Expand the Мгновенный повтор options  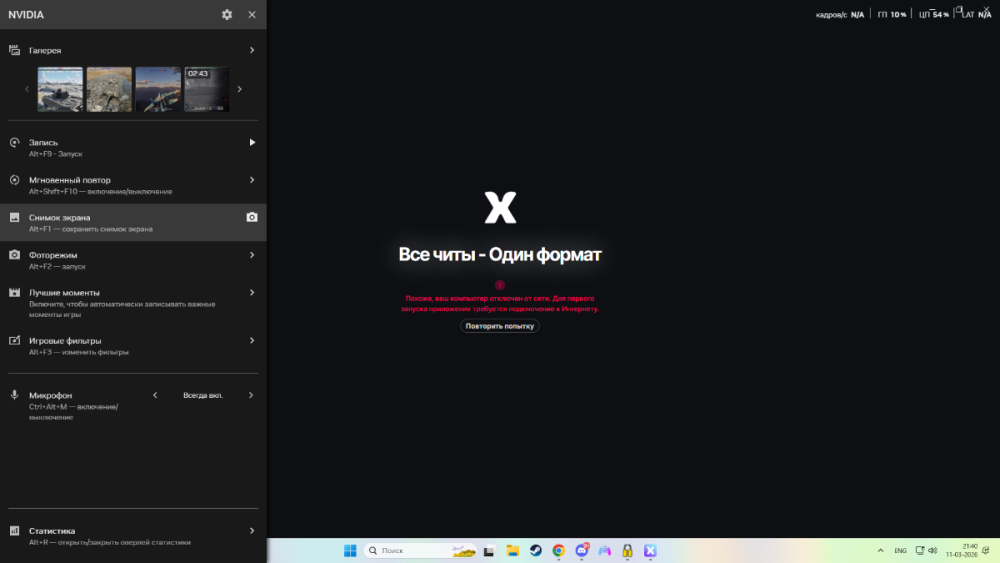click(x=251, y=180)
